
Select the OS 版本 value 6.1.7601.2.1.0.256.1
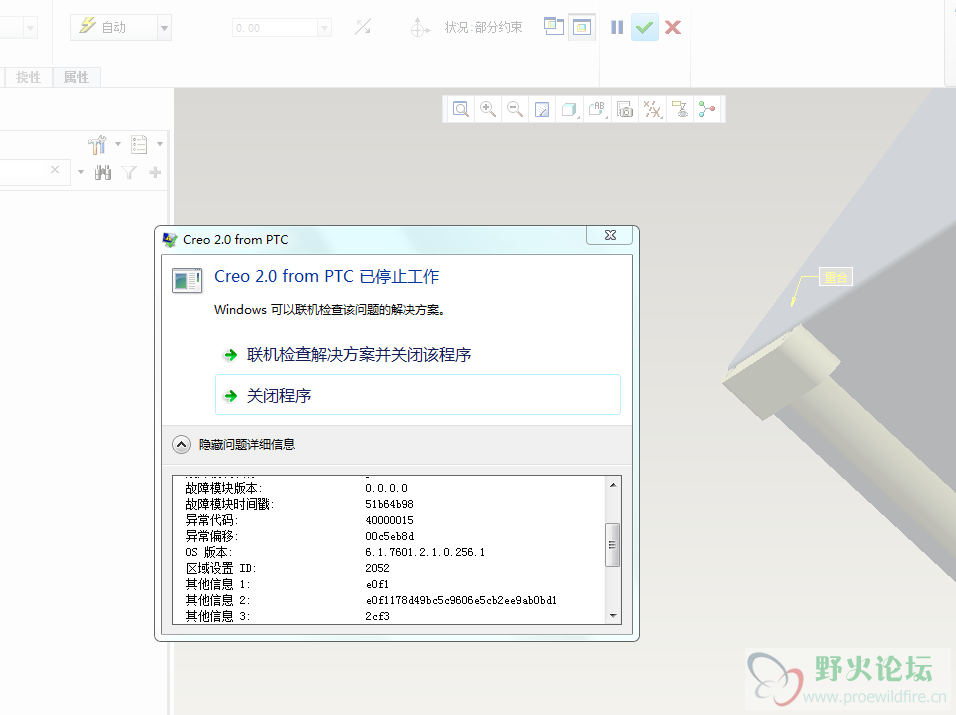click(x=425, y=552)
